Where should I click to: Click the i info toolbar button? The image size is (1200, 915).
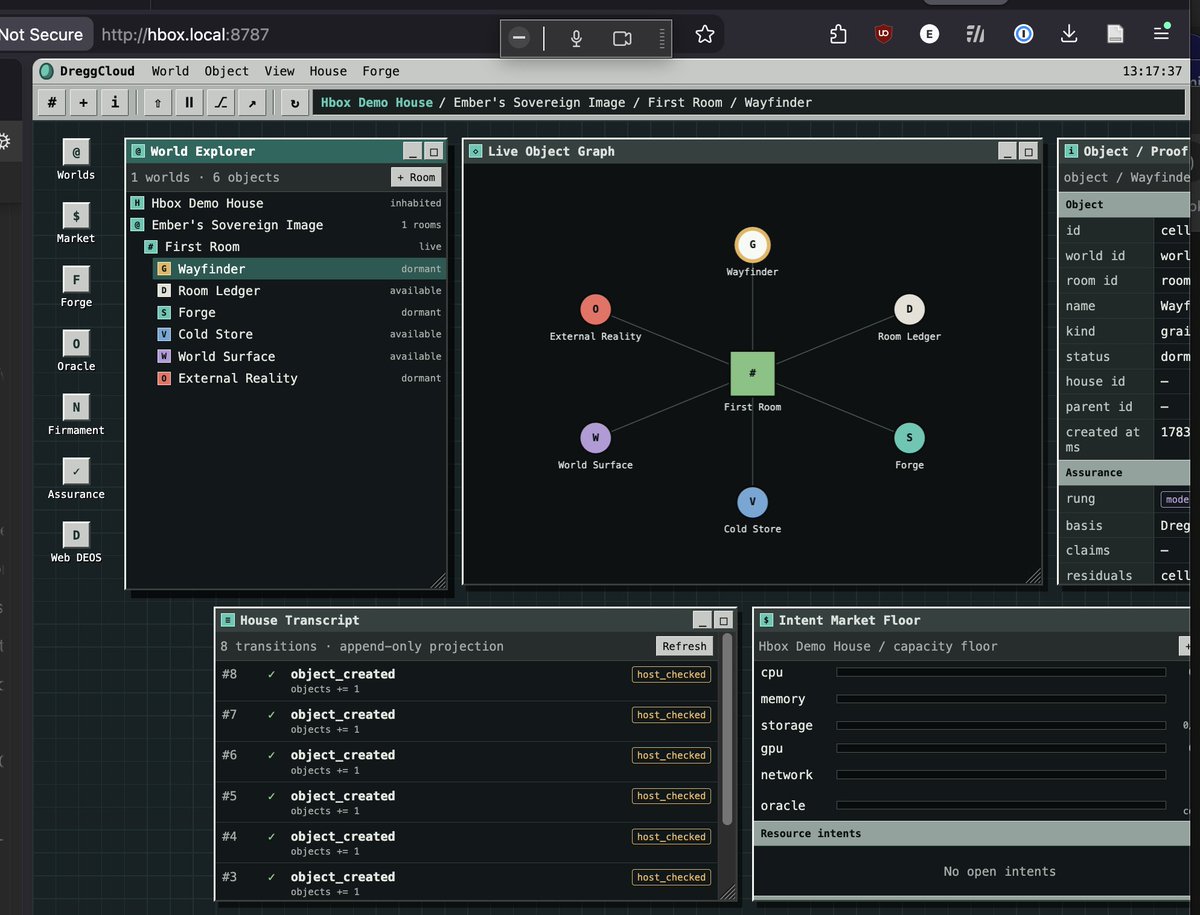(114, 102)
